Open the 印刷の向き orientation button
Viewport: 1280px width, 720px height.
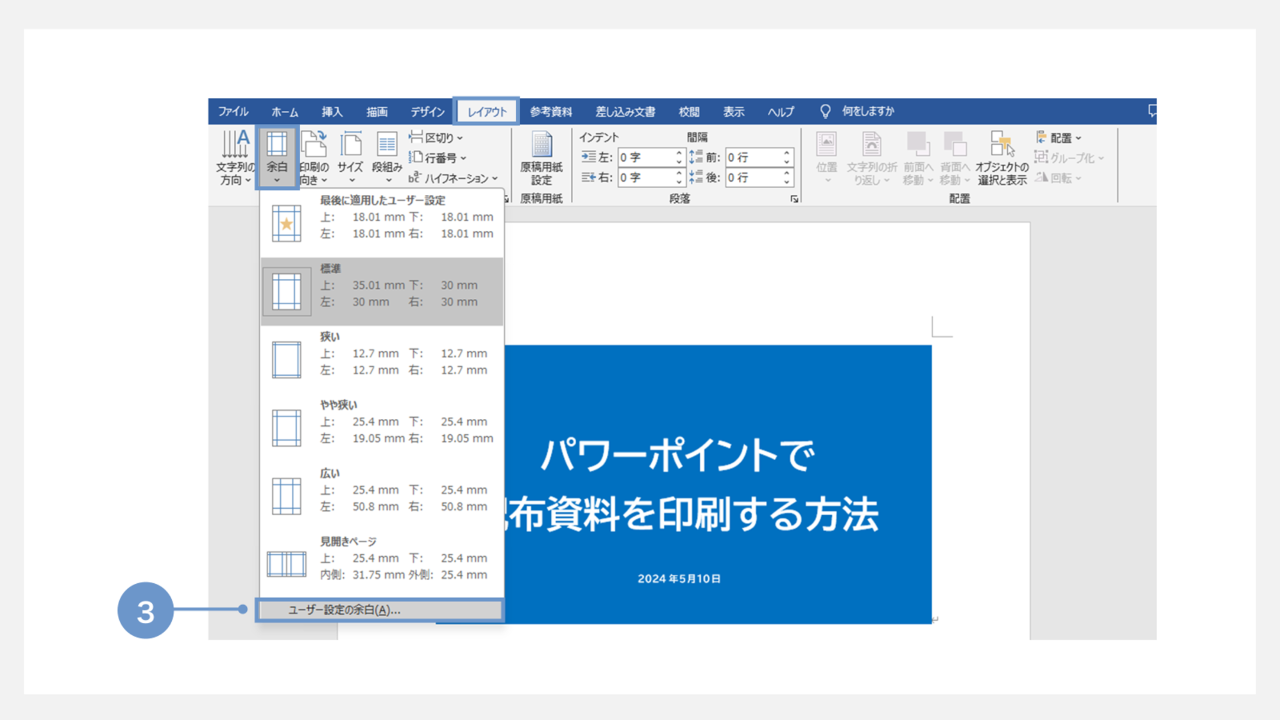tap(314, 158)
